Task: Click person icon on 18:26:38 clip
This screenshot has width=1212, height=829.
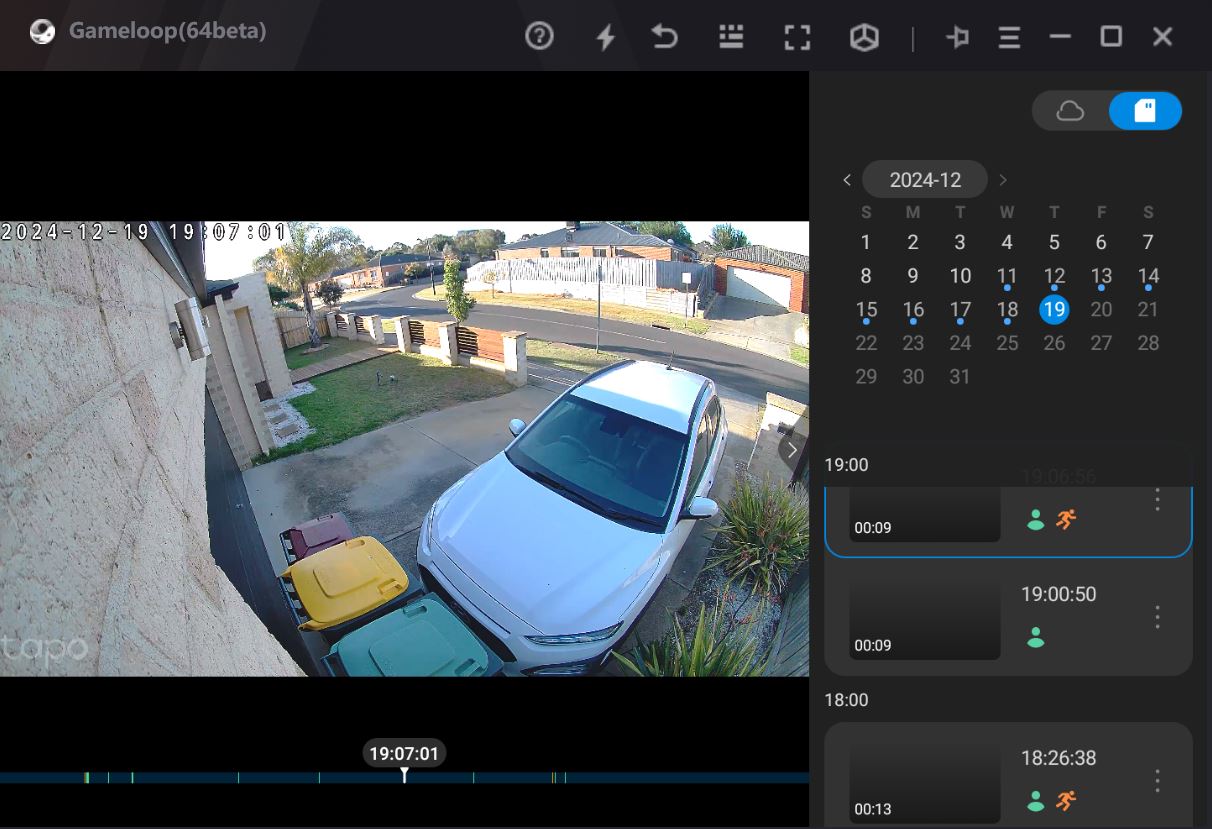Action: click(1036, 801)
